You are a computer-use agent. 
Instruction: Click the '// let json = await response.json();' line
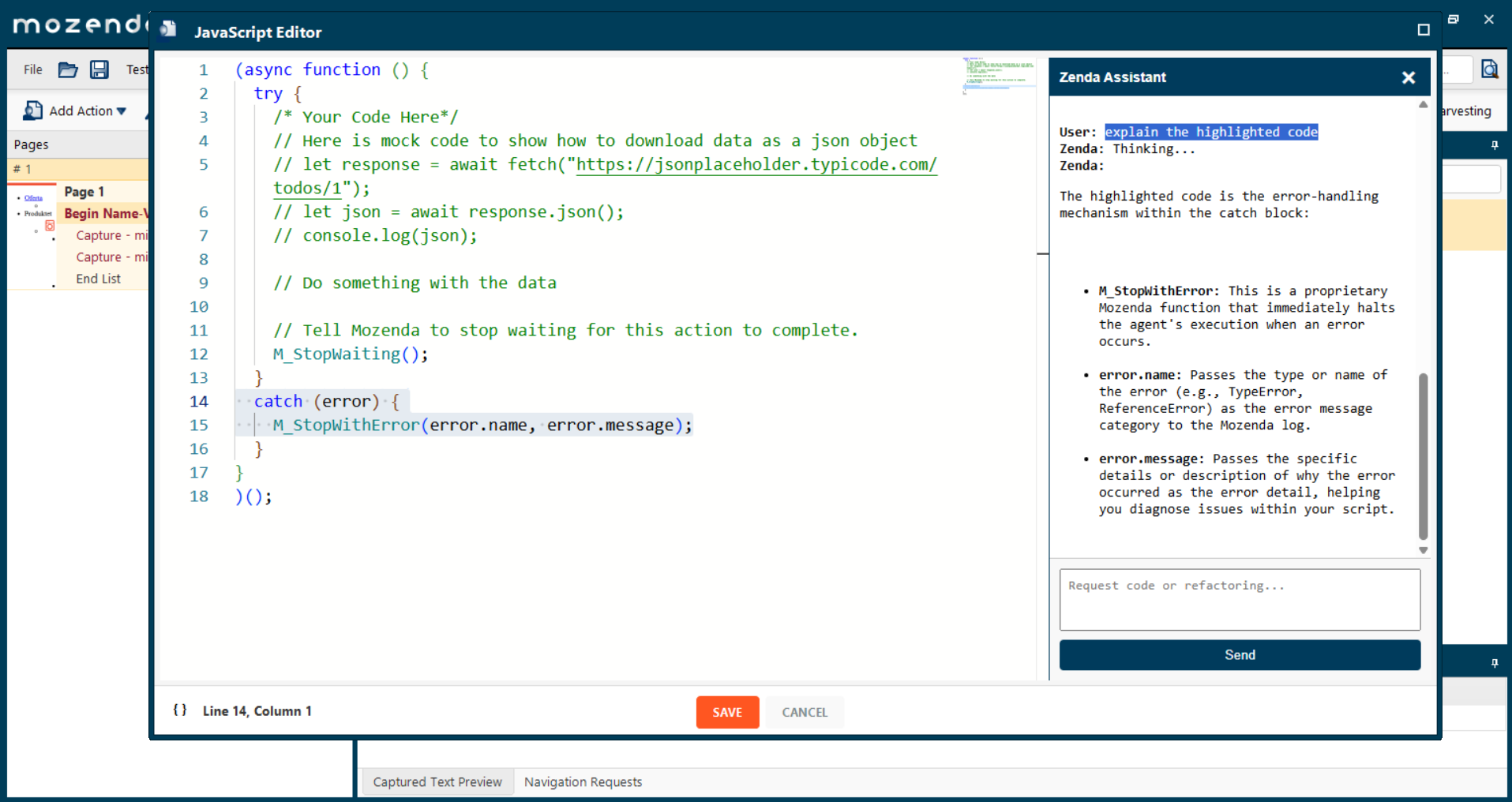[x=448, y=212]
